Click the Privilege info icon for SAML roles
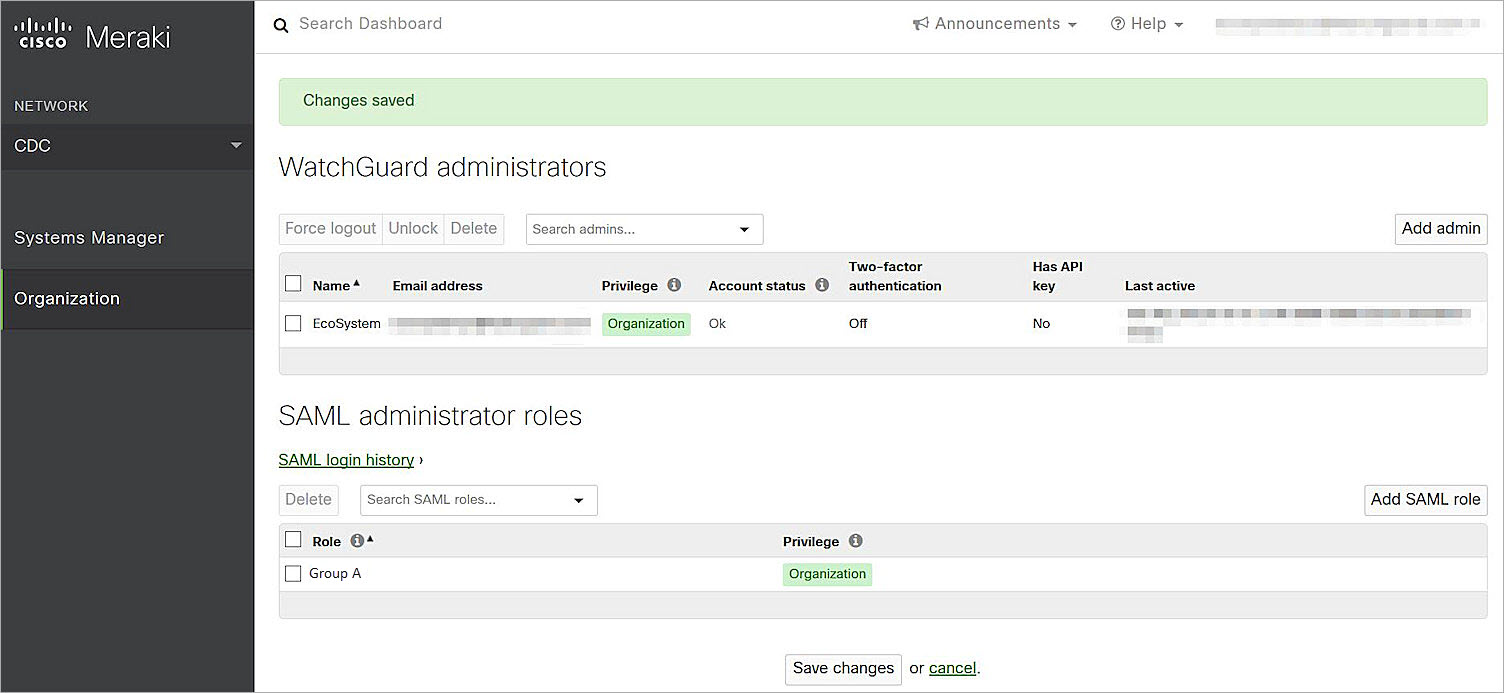This screenshot has width=1504, height=693. tap(855, 540)
